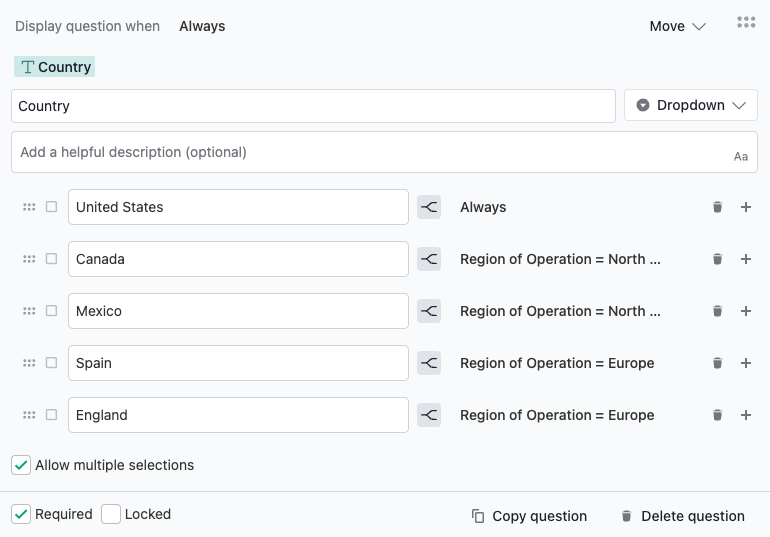
Task: Add option after England with plus icon
Action: (x=745, y=415)
